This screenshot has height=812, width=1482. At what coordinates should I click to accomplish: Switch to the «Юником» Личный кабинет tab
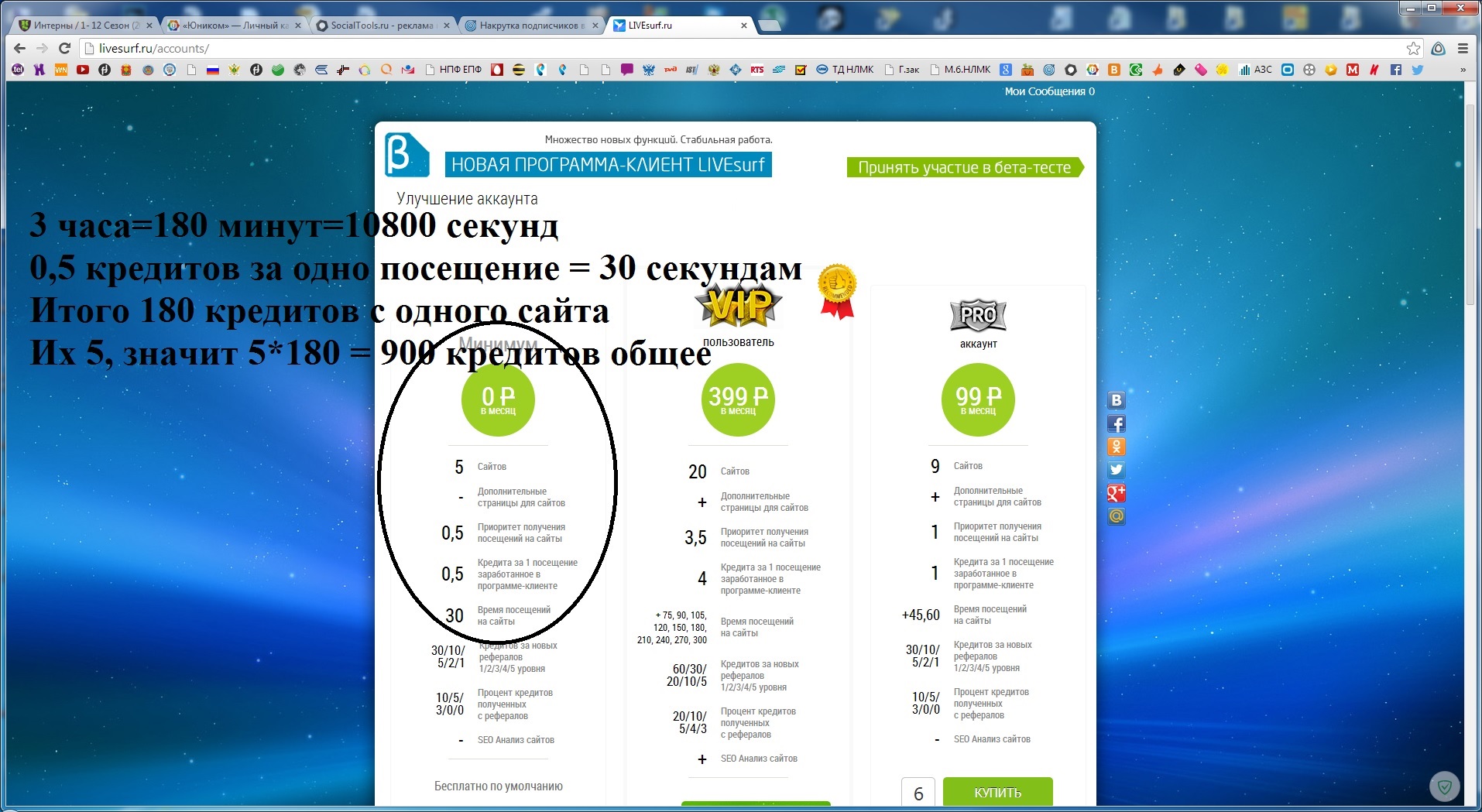tap(235, 25)
